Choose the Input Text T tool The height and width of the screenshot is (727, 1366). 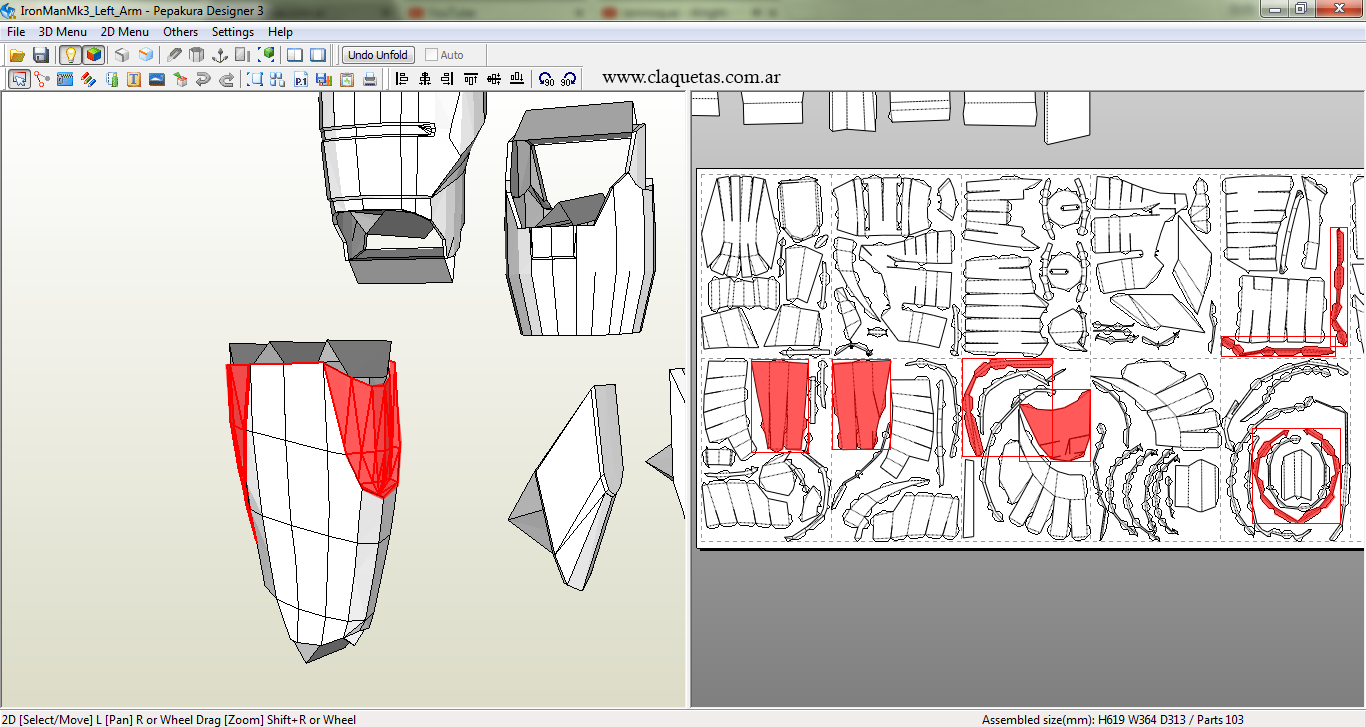click(x=134, y=79)
